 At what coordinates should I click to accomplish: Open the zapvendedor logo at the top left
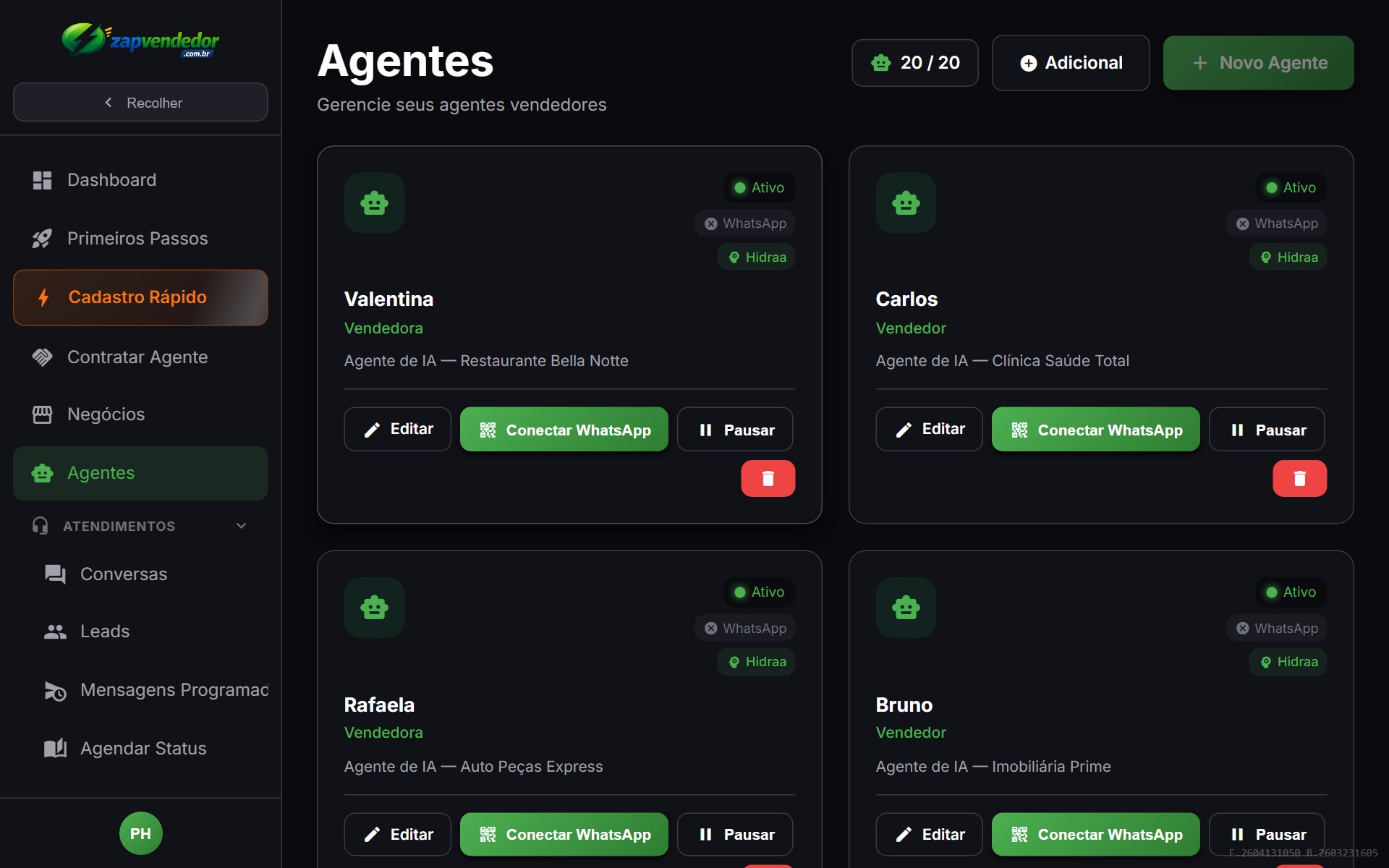[x=140, y=41]
